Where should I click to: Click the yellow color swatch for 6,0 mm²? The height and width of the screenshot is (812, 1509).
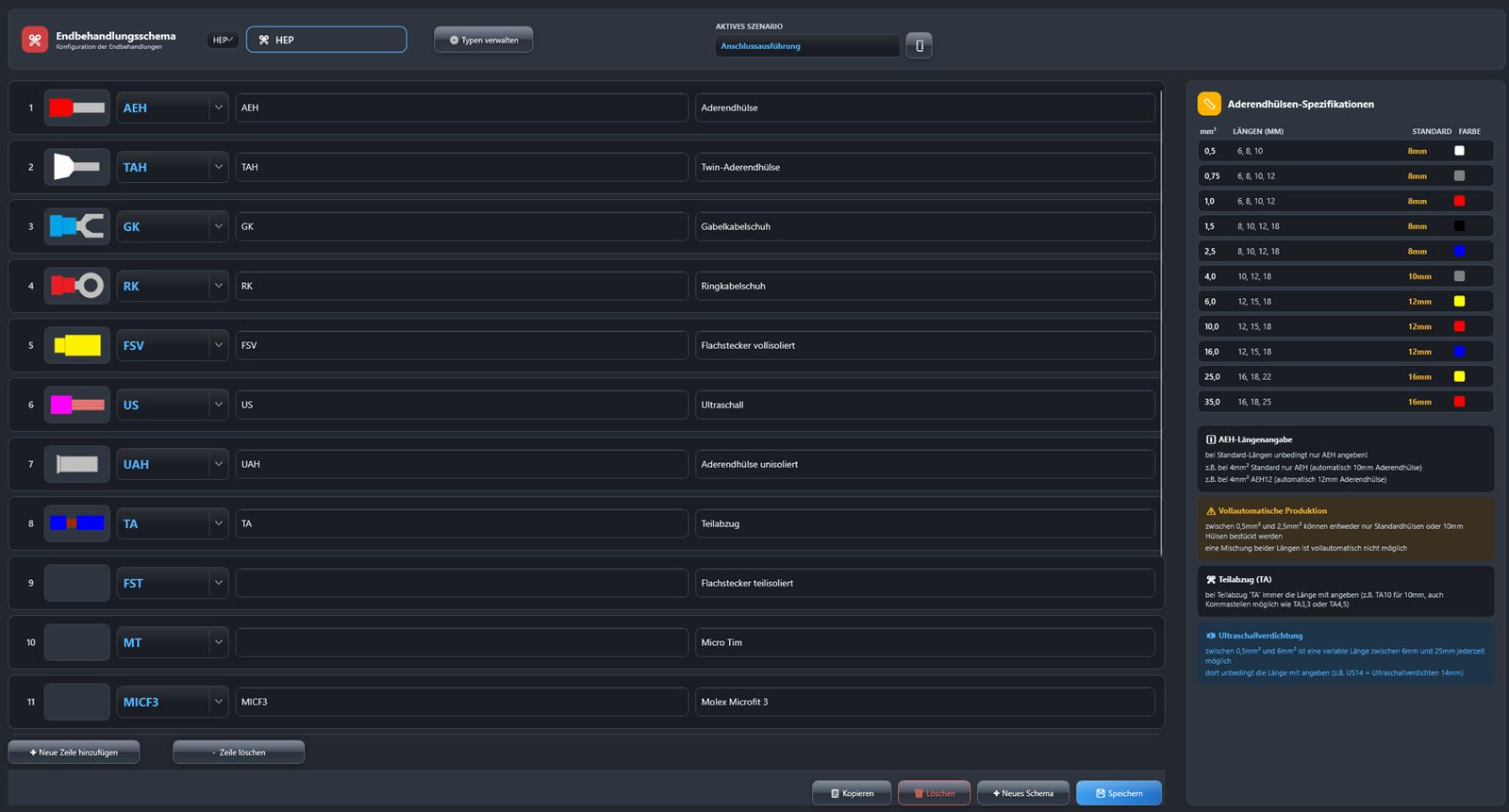1459,302
